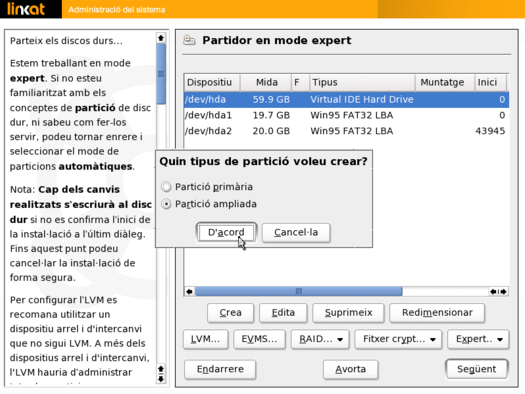Open the LVM... configuration
This screenshot has width=525, height=394.
(206, 339)
